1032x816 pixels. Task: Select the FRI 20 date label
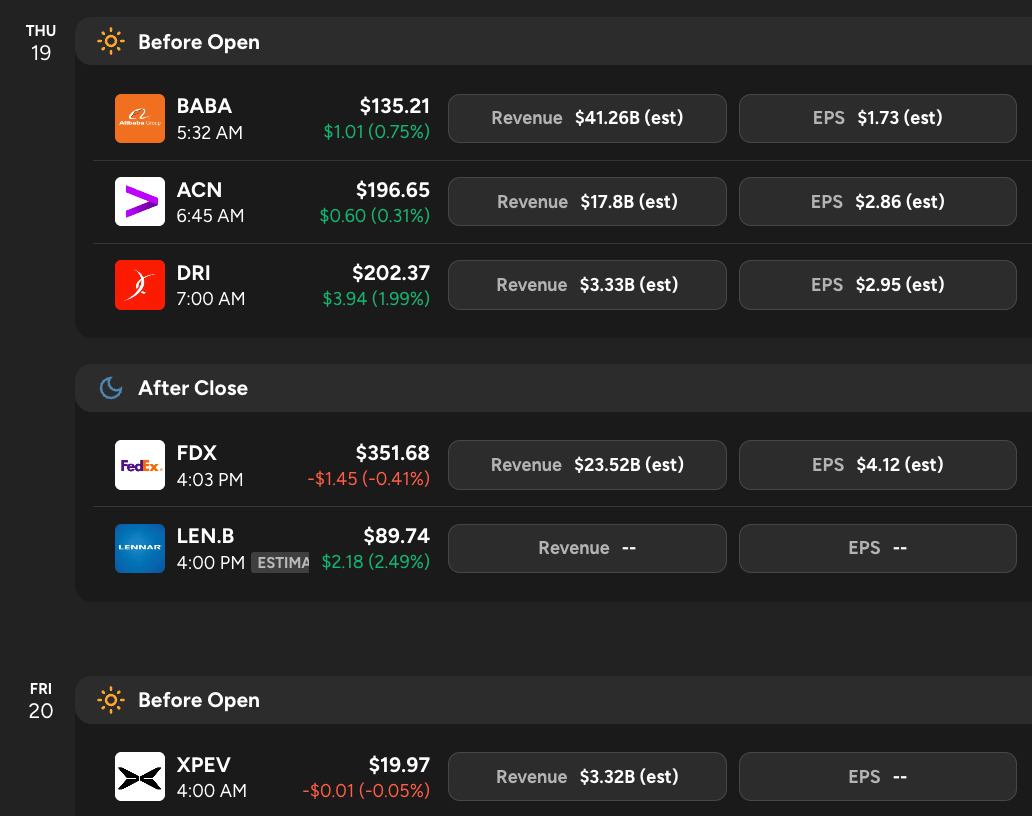(41, 701)
